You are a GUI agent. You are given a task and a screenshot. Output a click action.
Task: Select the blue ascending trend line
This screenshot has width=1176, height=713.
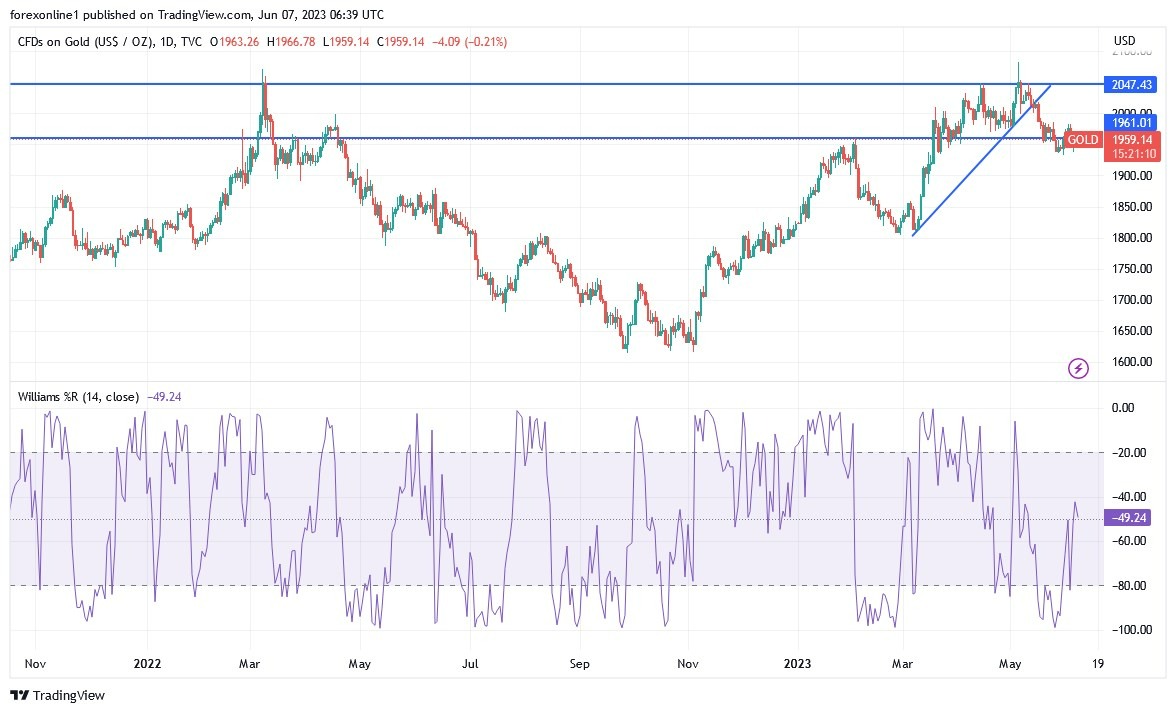click(x=981, y=160)
